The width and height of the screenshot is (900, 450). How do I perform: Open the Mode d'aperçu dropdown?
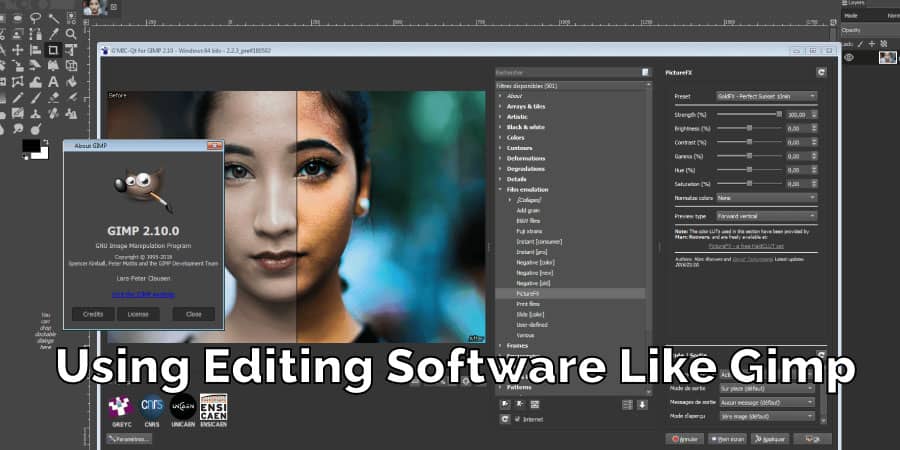[766, 416]
